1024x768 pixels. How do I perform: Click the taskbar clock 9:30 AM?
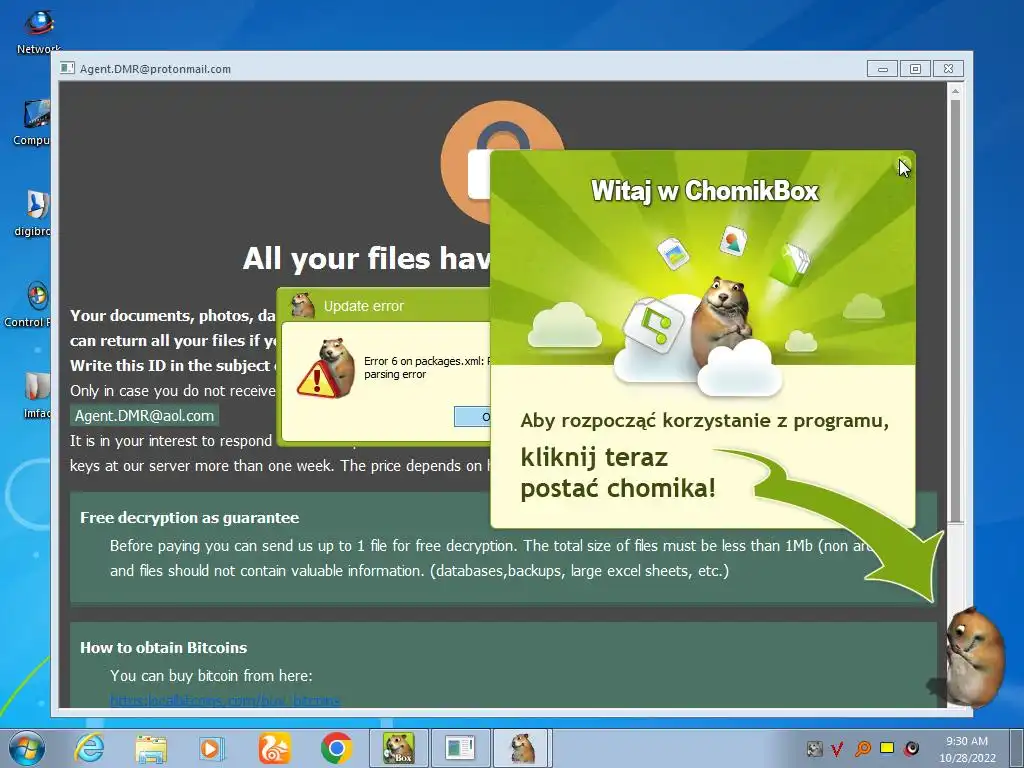(967, 749)
